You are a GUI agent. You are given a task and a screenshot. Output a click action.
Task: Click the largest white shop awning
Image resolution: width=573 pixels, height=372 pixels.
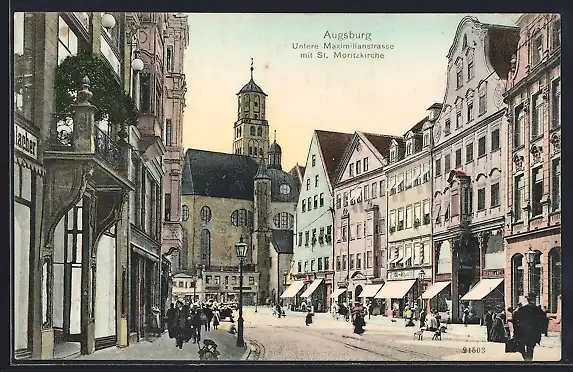click(x=396, y=289)
